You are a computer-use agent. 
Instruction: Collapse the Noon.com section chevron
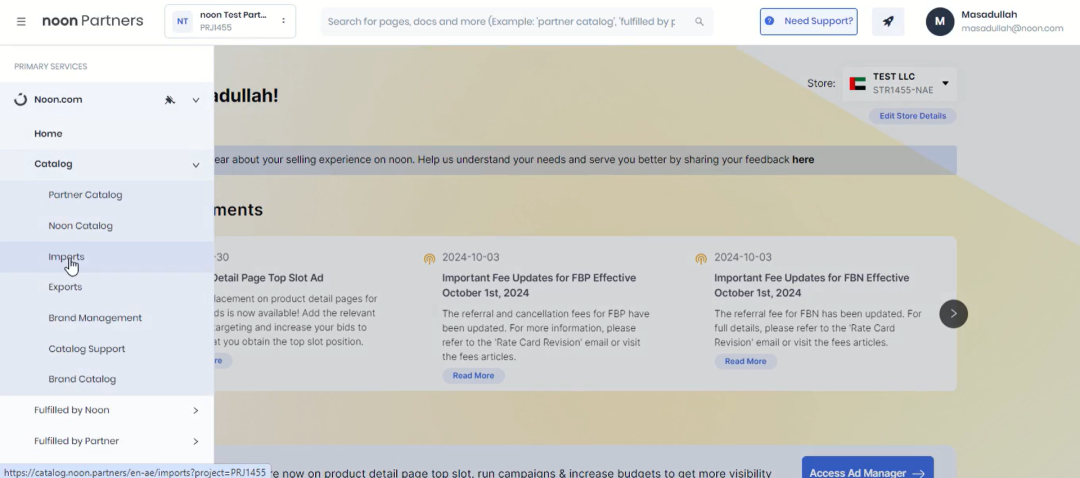[x=196, y=100]
